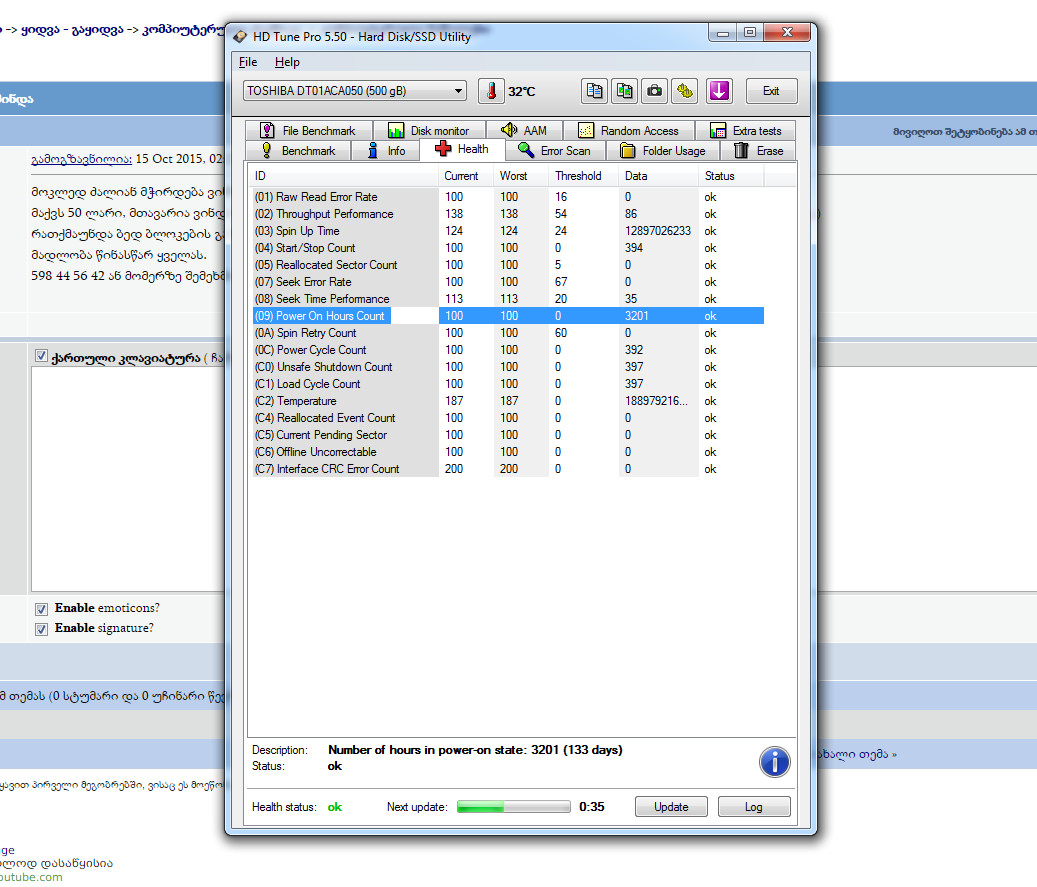Switch to the Disk monitor tab
Image resolution: width=1037 pixels, height=887 pixels.
click(429, 130)
